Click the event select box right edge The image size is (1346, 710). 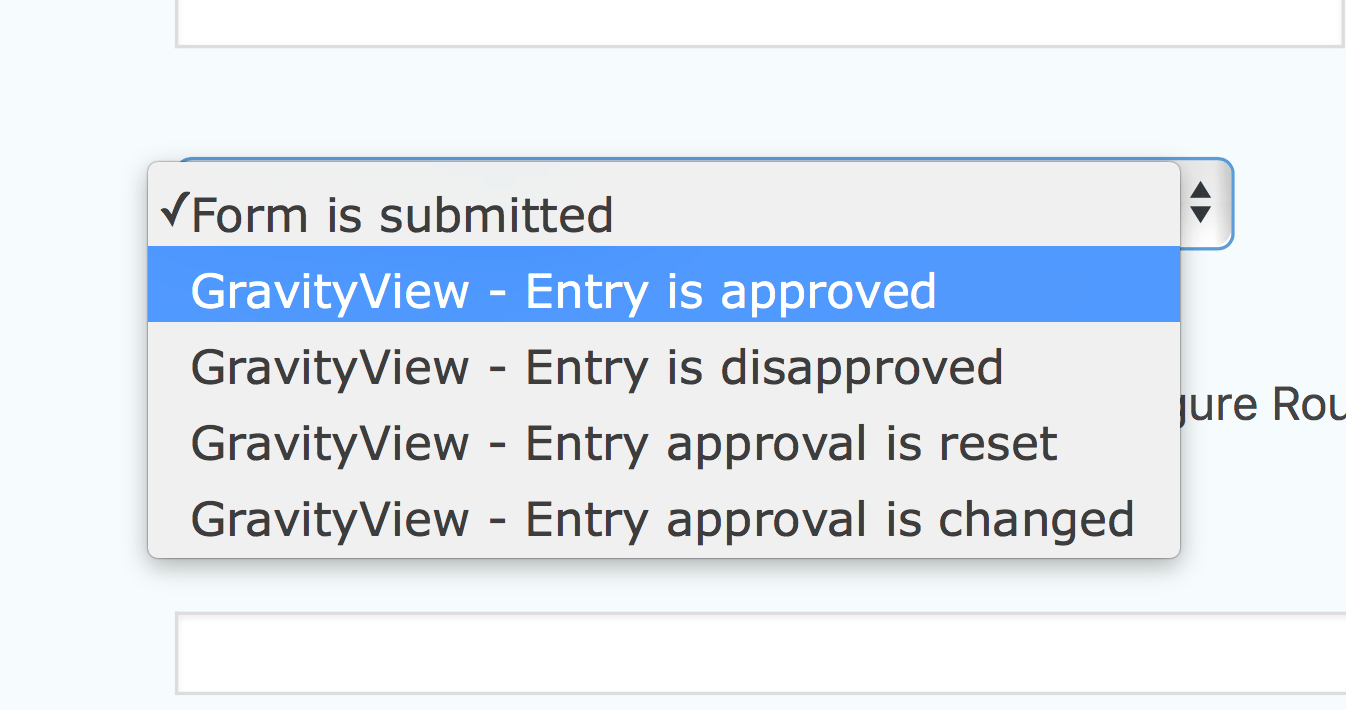(x=1207, y=203)
